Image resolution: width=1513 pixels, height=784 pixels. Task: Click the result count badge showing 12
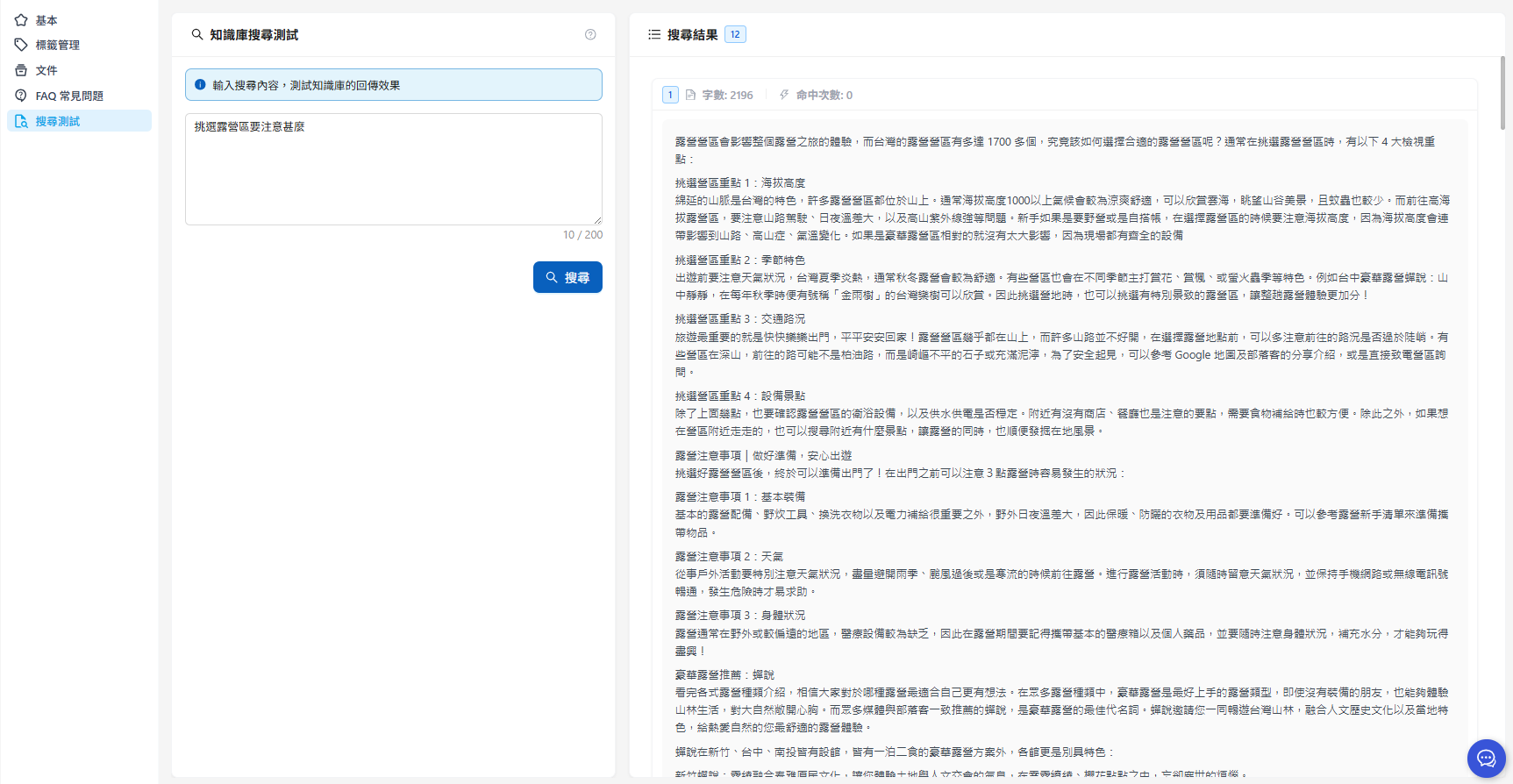tap(735, 35)
